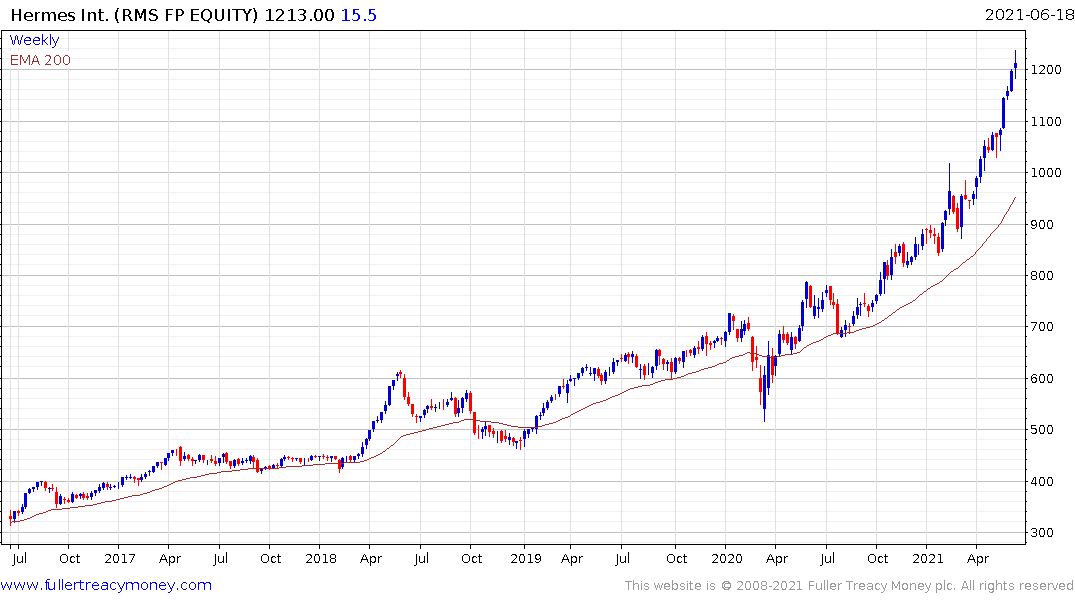The width and height of the screenshot is (1075, 600).
Task: Click the latest weekly candle near 1200
Action: pos(1015,63)
